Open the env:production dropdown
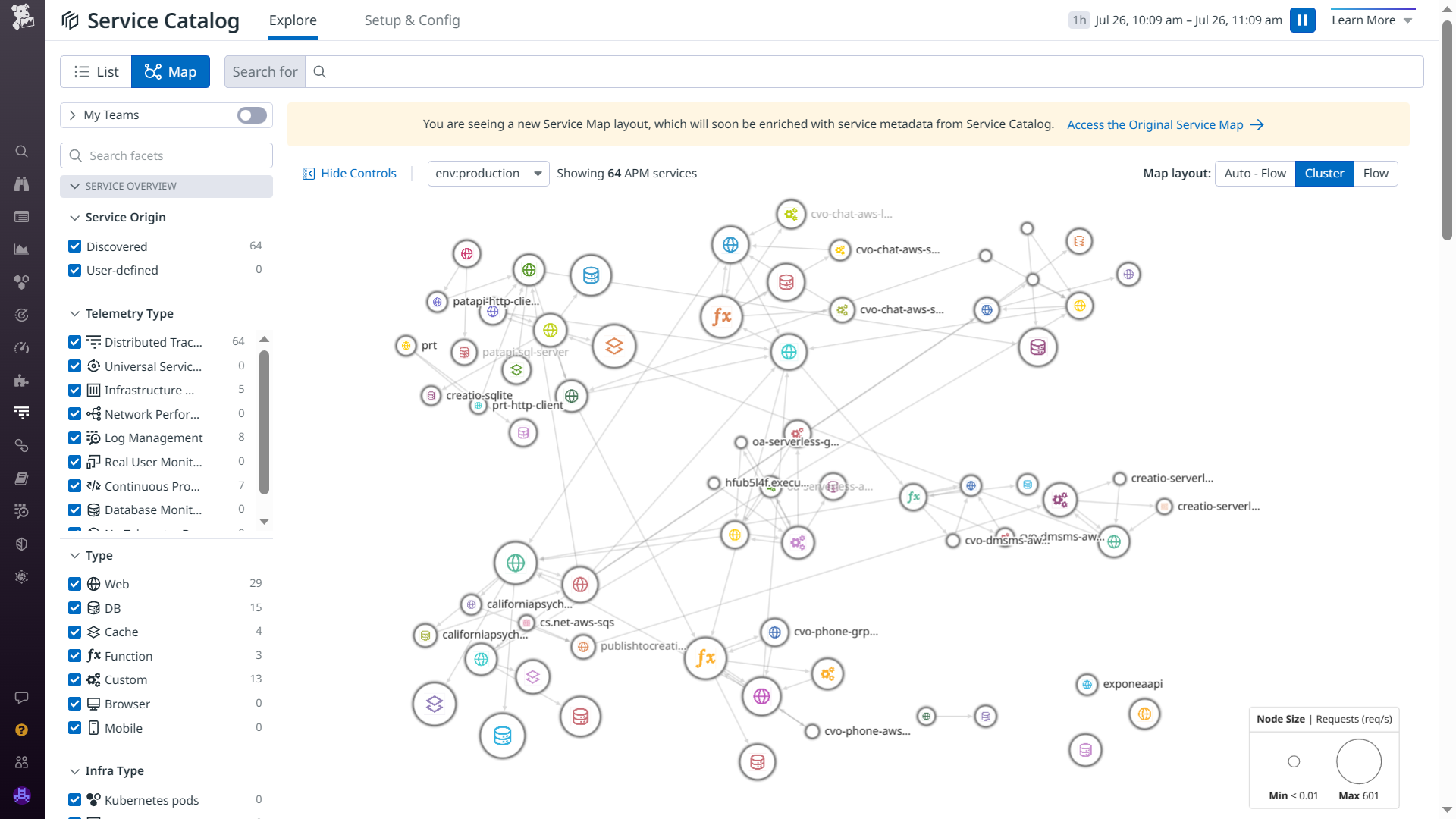 tap(488, 174)
